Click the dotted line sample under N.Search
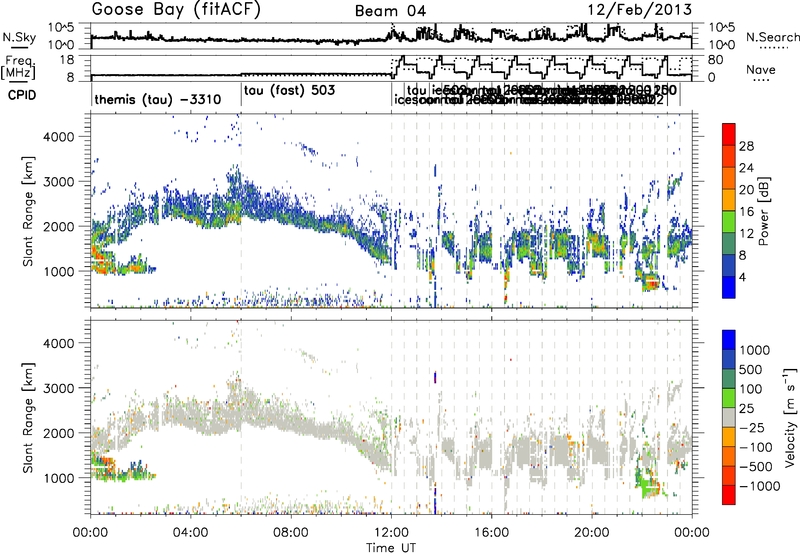The image size is (800, 554). click(x=774, y=47)
